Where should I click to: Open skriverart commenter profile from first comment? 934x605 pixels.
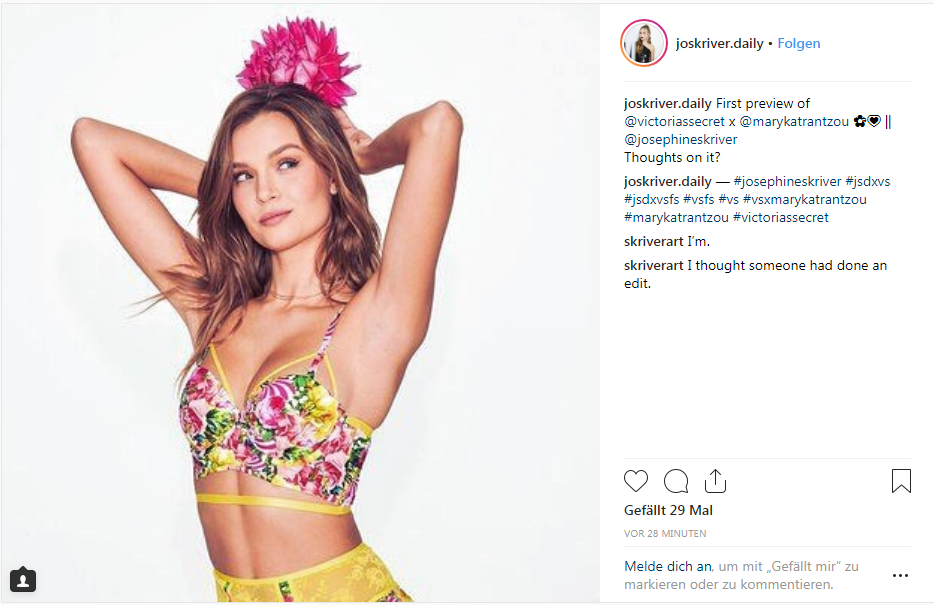point(653,242)
